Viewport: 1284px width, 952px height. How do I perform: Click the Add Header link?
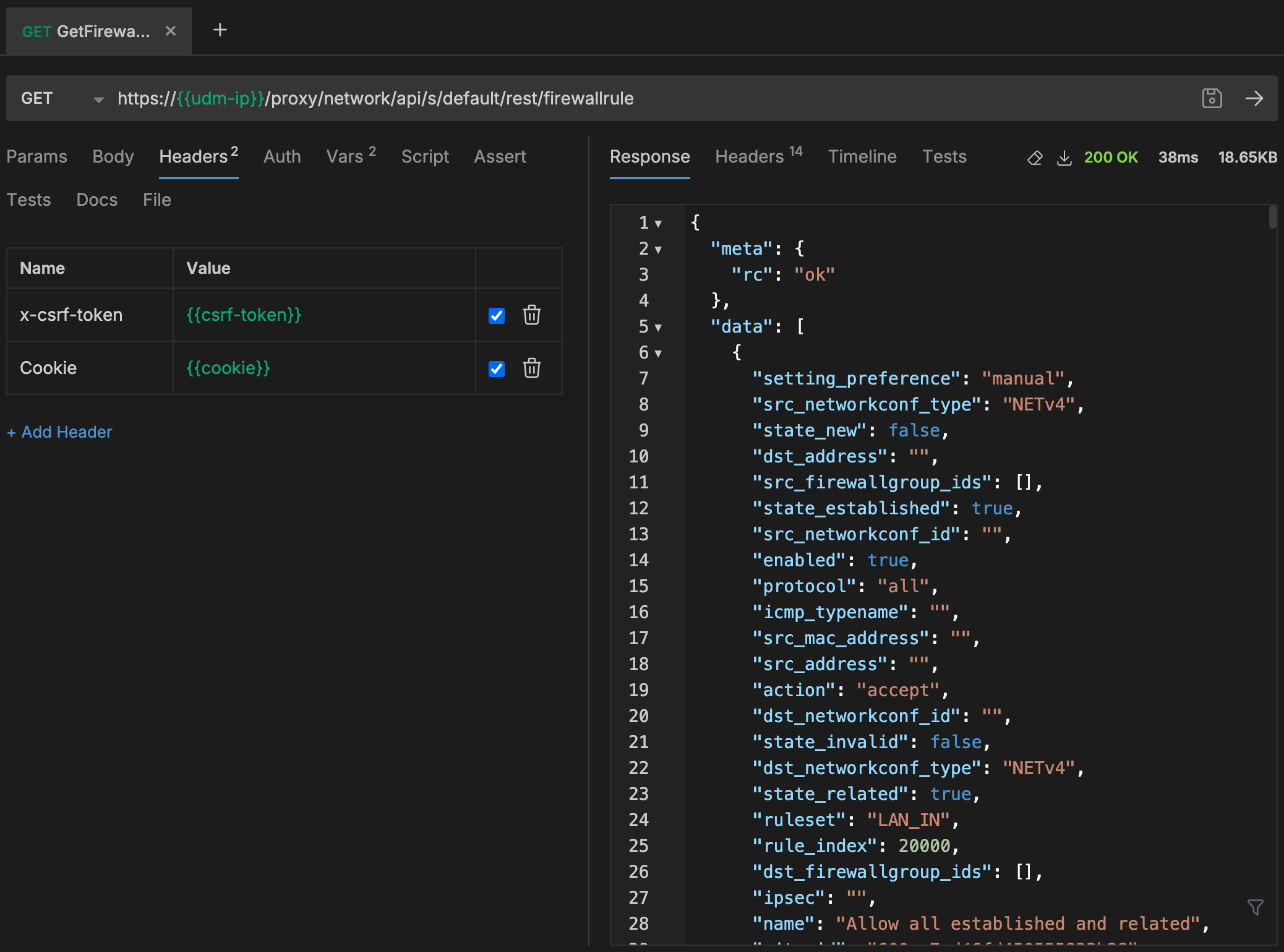(60, 432)
